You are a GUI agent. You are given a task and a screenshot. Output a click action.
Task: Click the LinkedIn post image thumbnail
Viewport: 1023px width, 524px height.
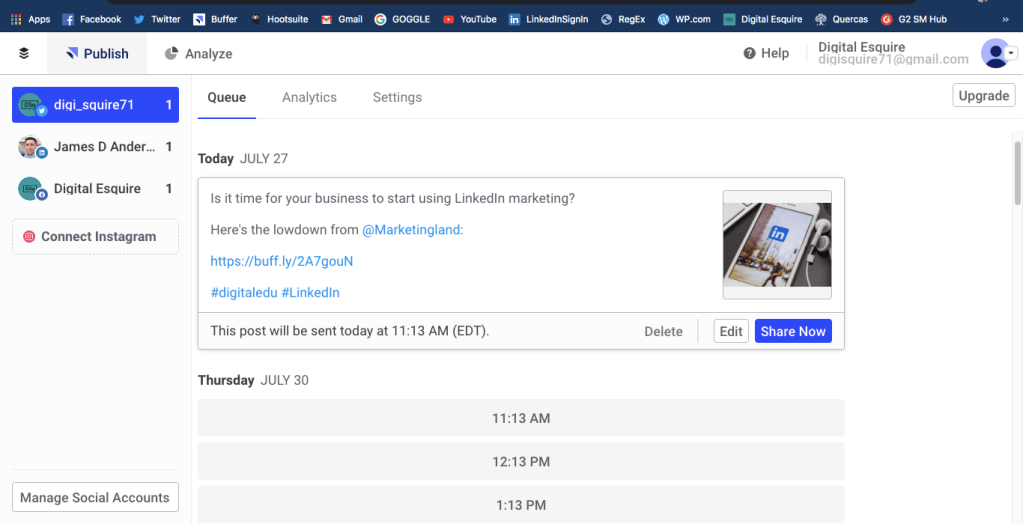[777, 245]
